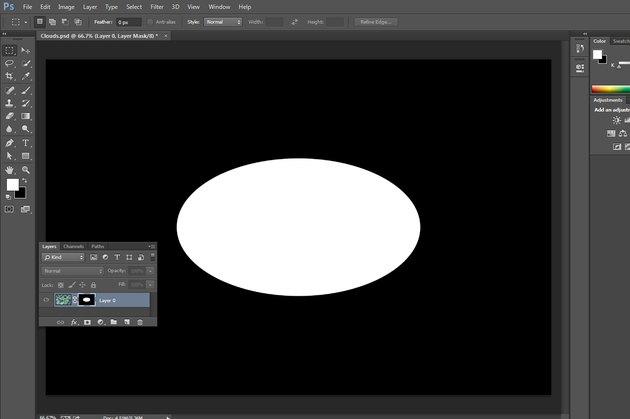Toggle the Anti-alias checkbox
The image size is (630, 419).
(x=150, y=22)
